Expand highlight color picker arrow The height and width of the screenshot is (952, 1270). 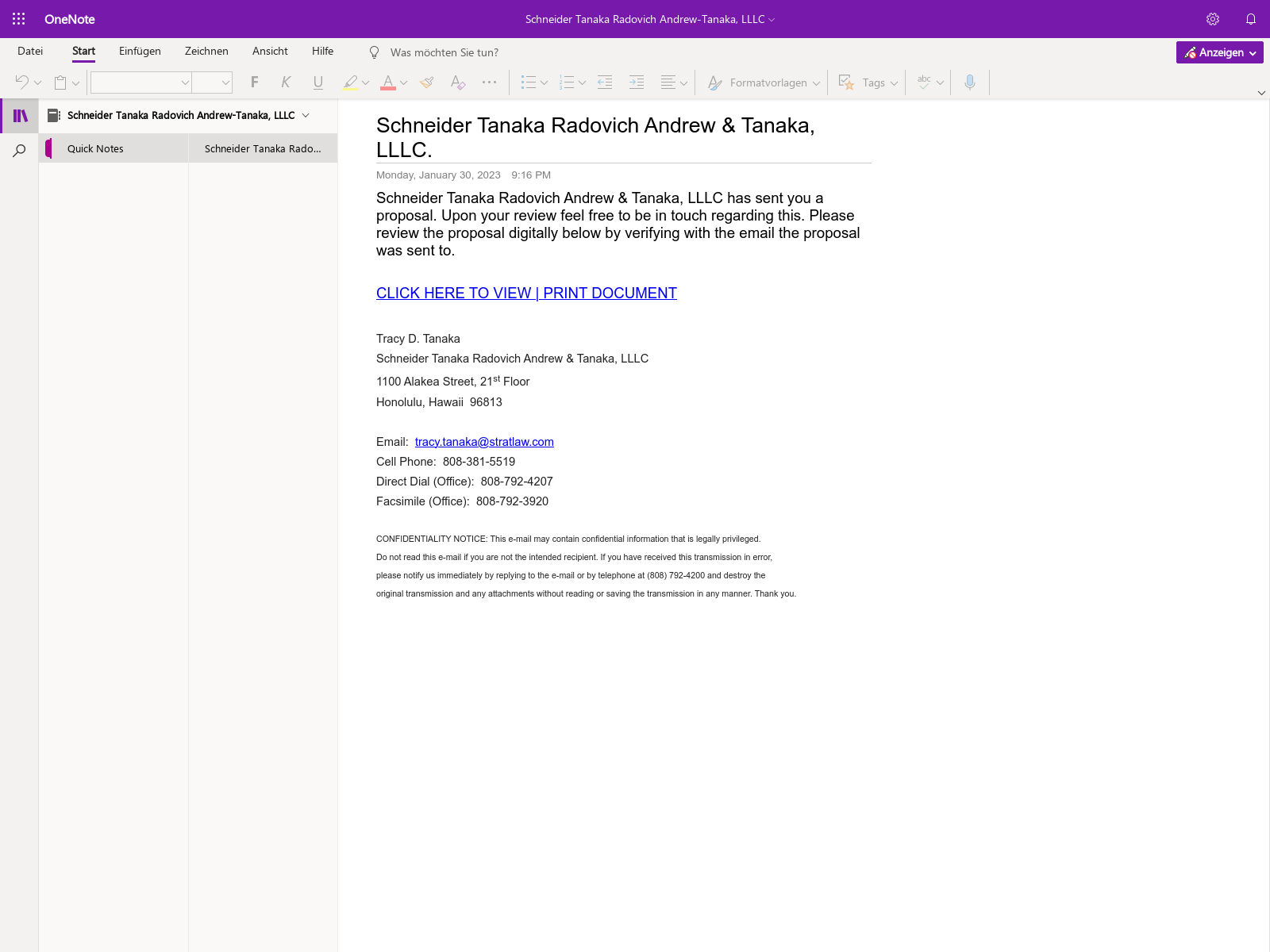366,83
